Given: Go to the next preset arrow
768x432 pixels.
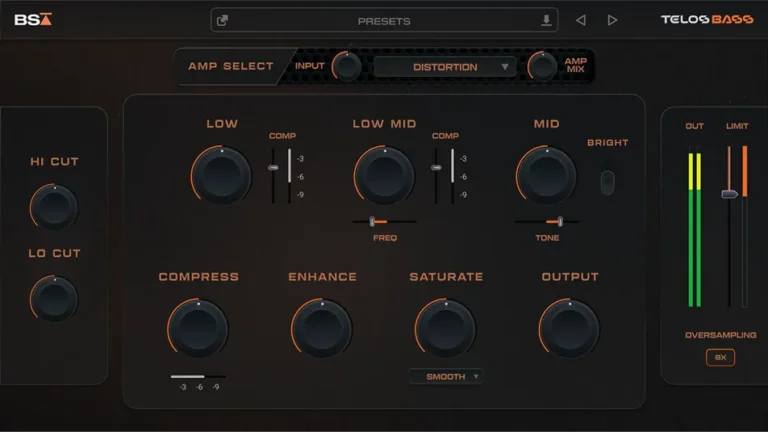Looking at the screenshot, I should (612, 20).
